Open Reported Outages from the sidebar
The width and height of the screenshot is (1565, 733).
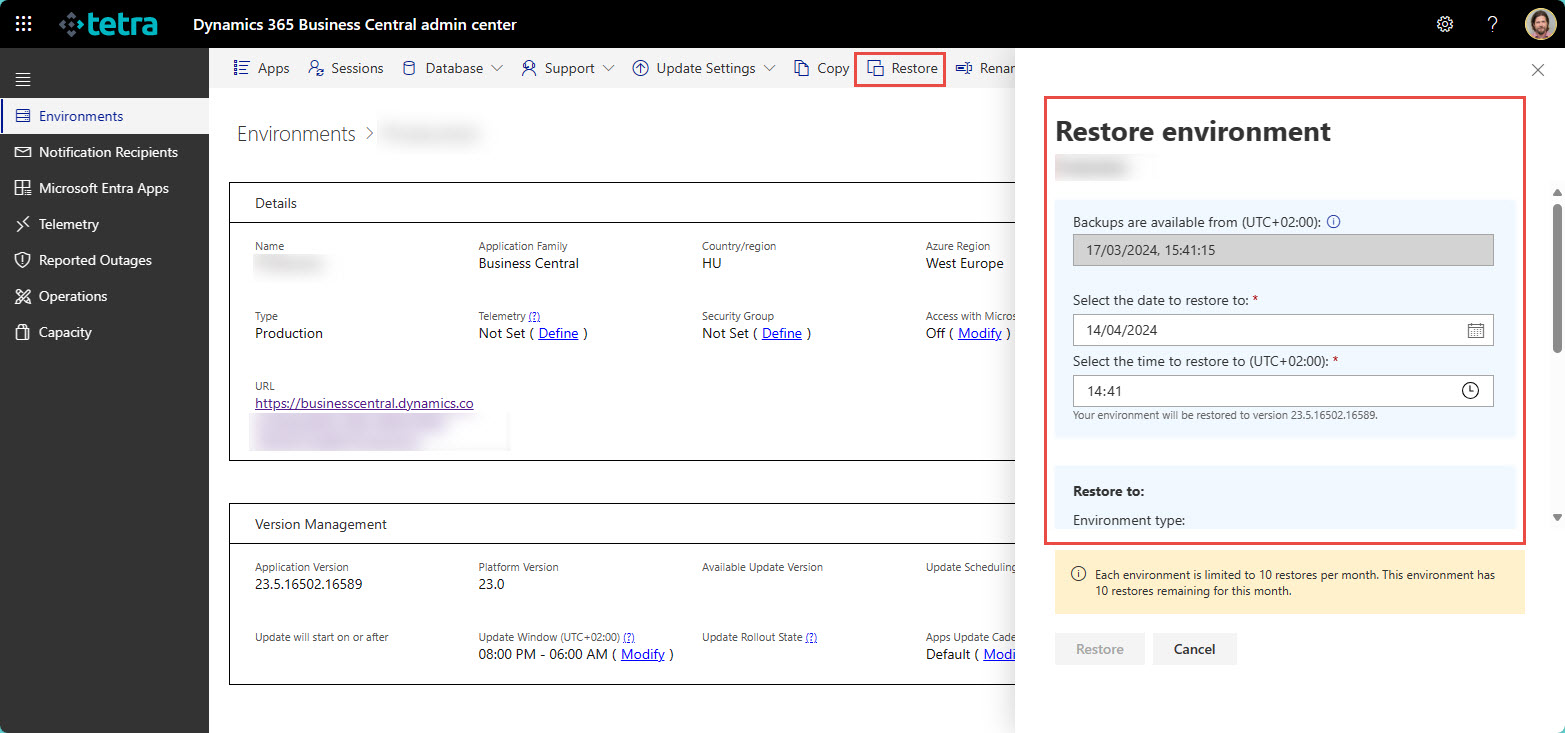tap(93, 259)
